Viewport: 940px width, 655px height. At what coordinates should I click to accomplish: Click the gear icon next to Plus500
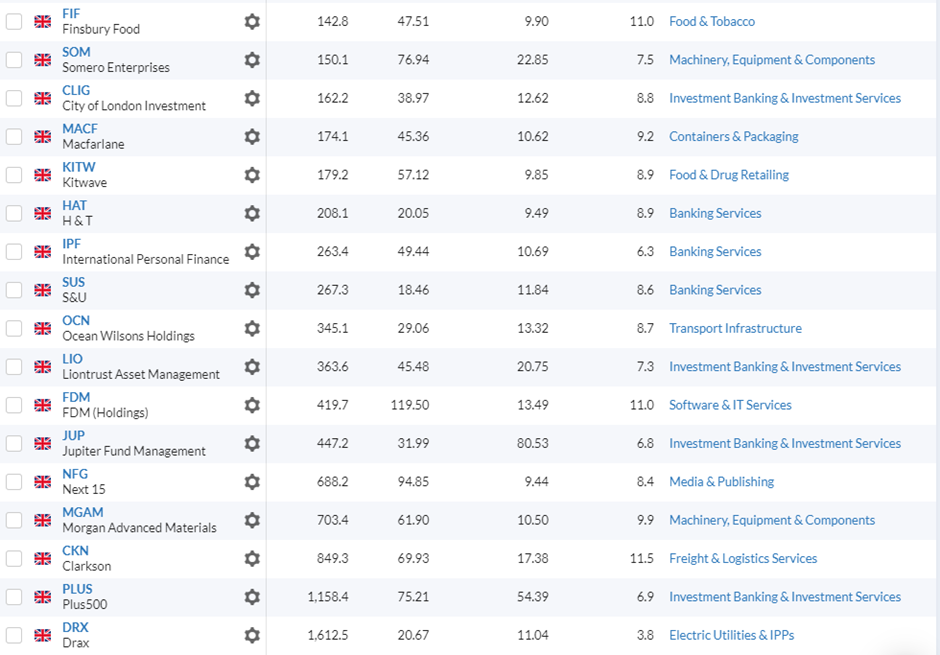click(252, 597)
